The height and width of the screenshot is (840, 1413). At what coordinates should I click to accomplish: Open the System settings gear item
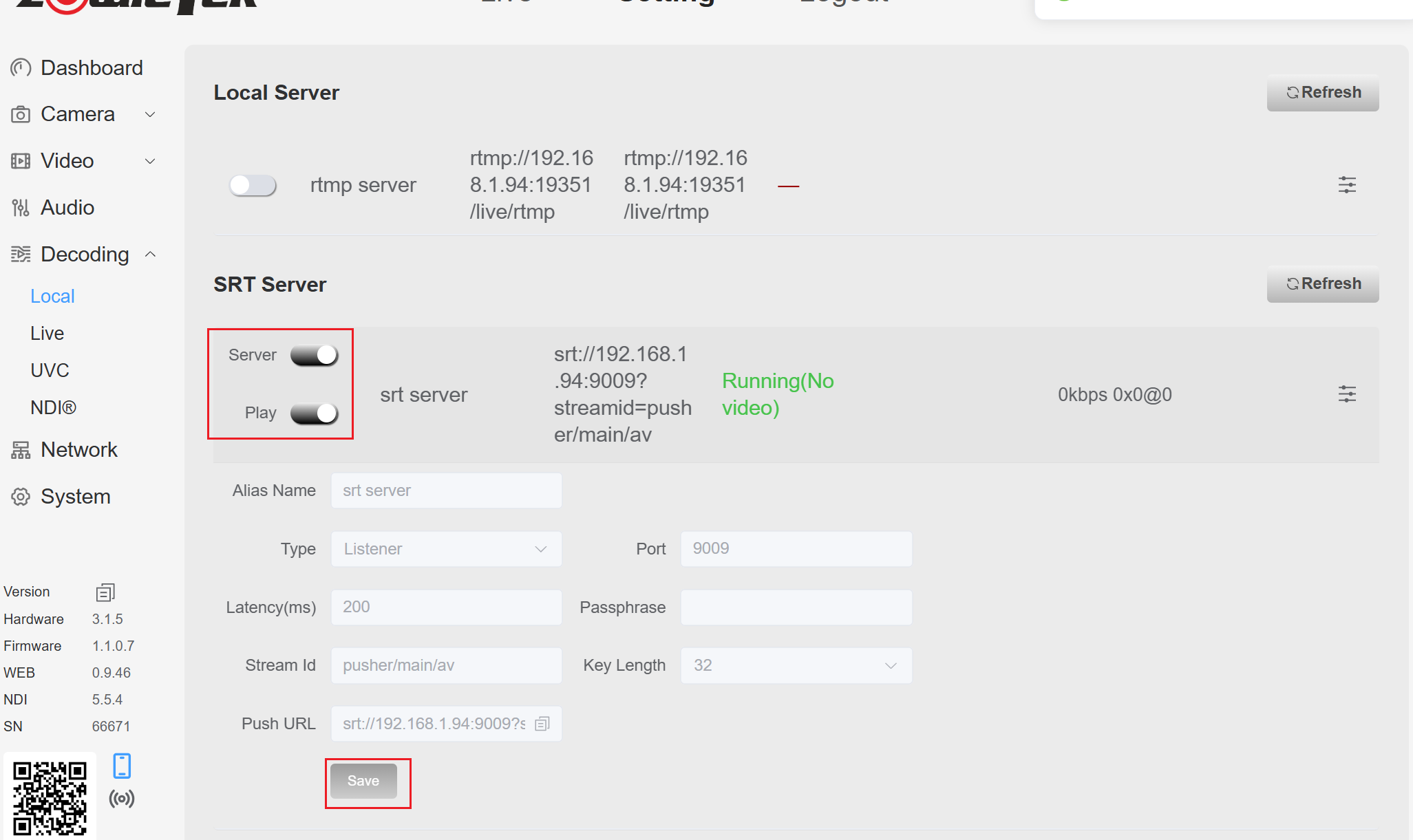(x=75, y=496)
